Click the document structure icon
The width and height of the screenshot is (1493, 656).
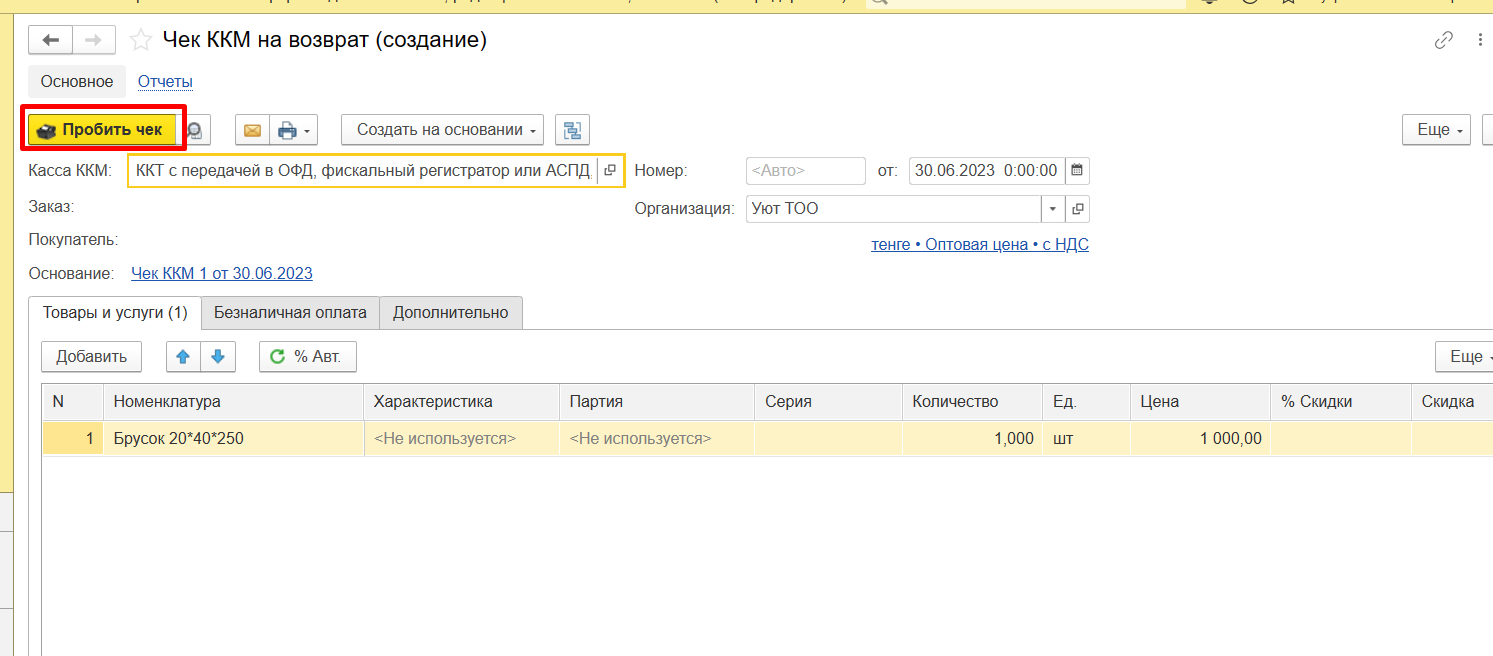click(572, 130)
